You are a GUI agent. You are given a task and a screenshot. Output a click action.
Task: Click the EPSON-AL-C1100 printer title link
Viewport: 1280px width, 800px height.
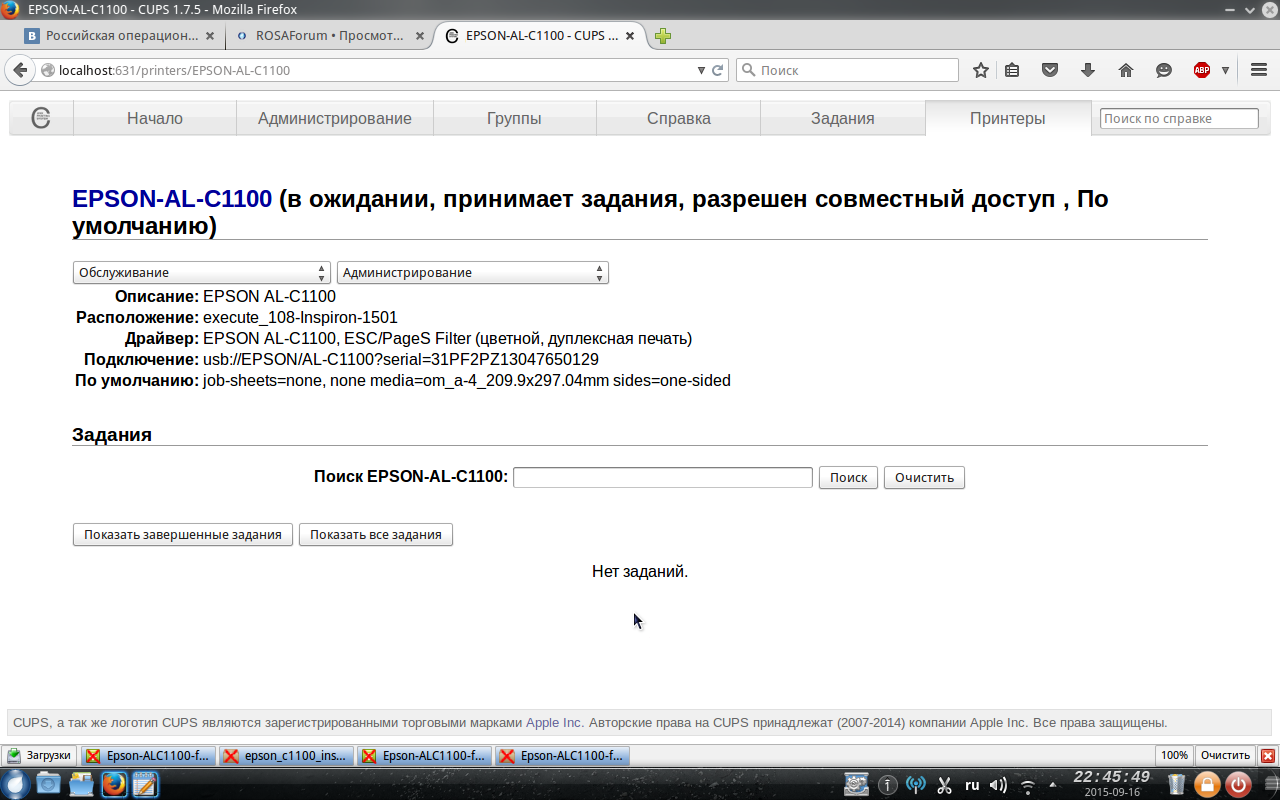point(172,199)
